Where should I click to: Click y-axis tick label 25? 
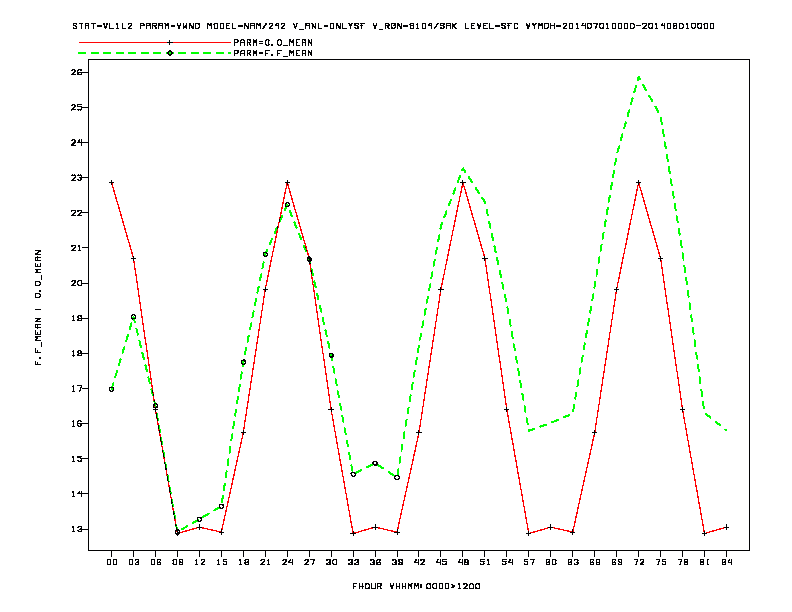pos(76,108)
